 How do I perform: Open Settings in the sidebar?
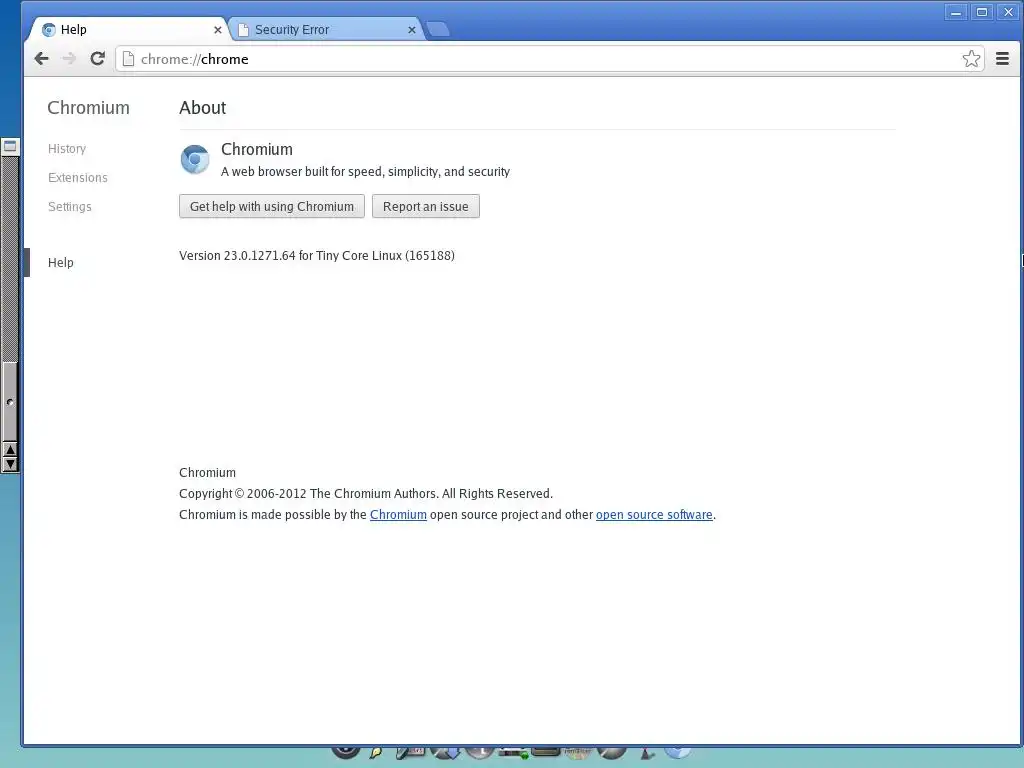(70, 206)
